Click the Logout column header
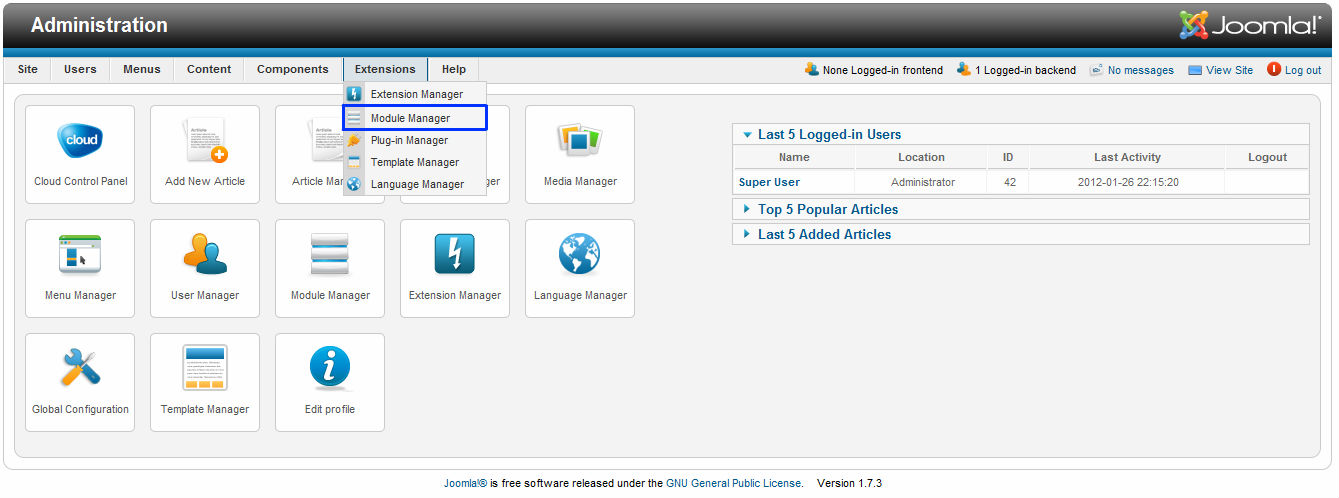 point(1267,157)
